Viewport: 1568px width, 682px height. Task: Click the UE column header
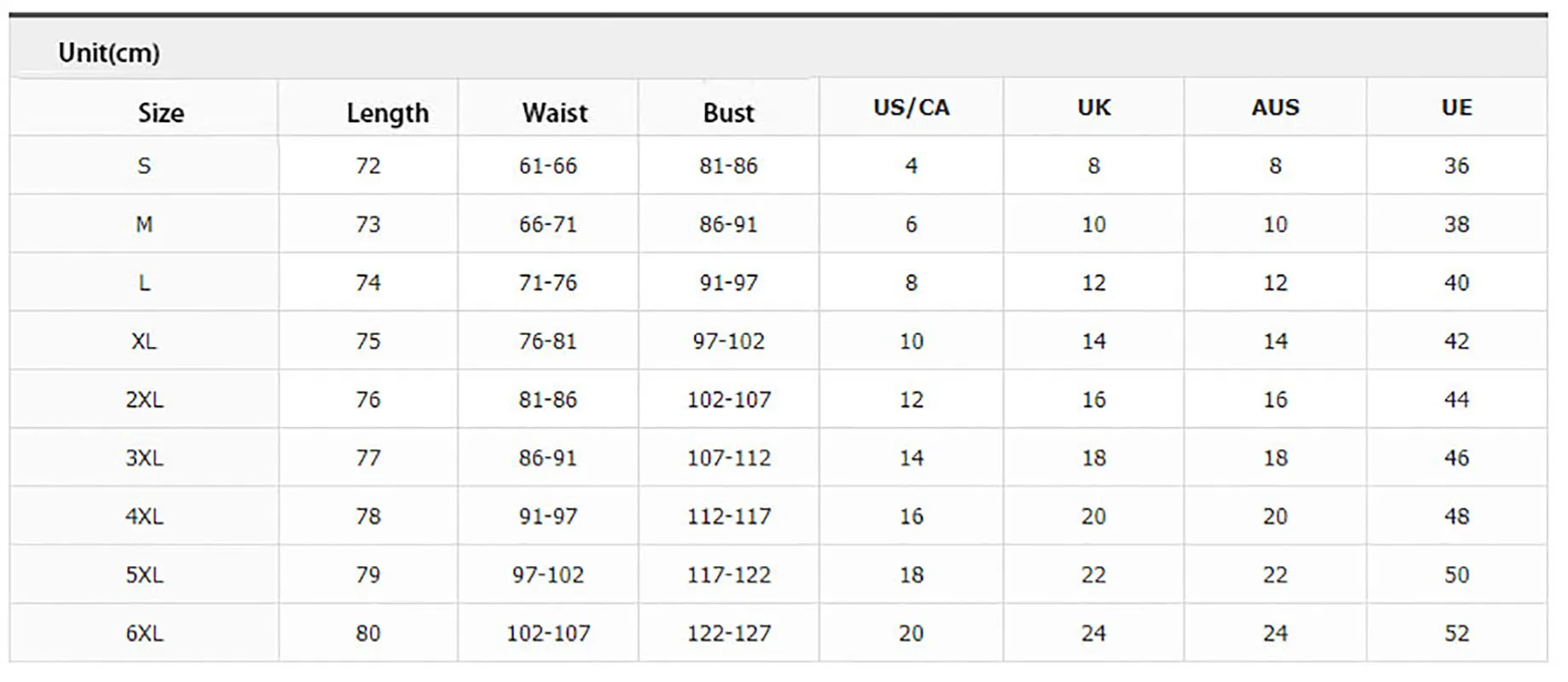pyautogui.click(x=1456, y=107)
